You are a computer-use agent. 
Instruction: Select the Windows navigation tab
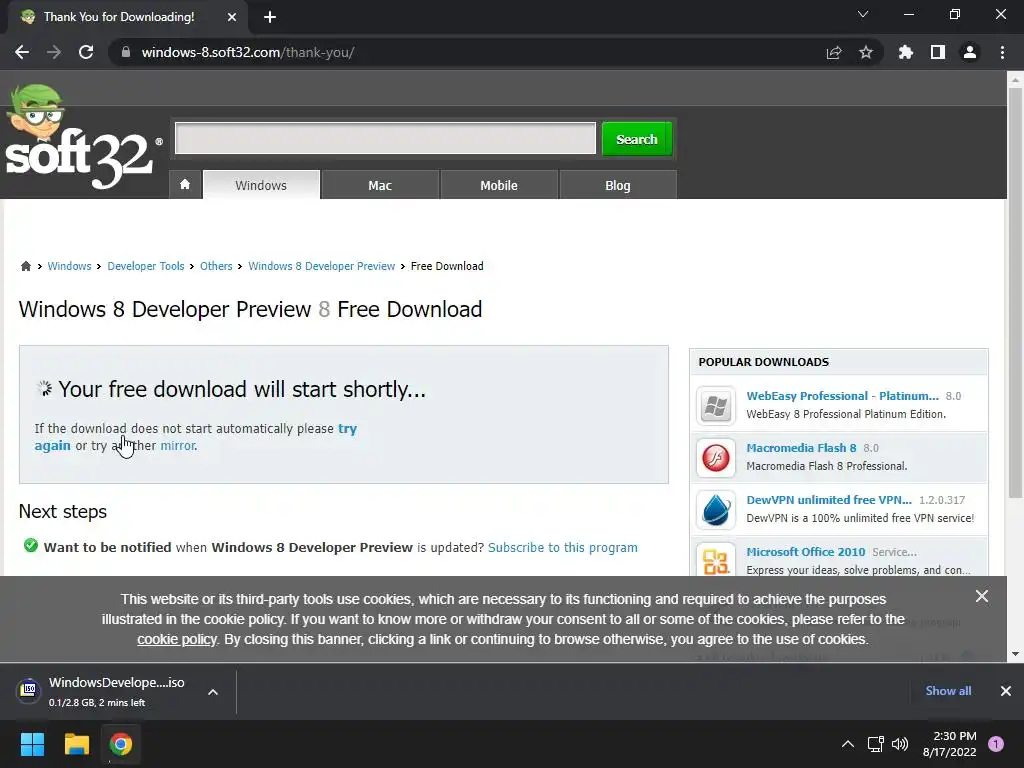[261, 185]
